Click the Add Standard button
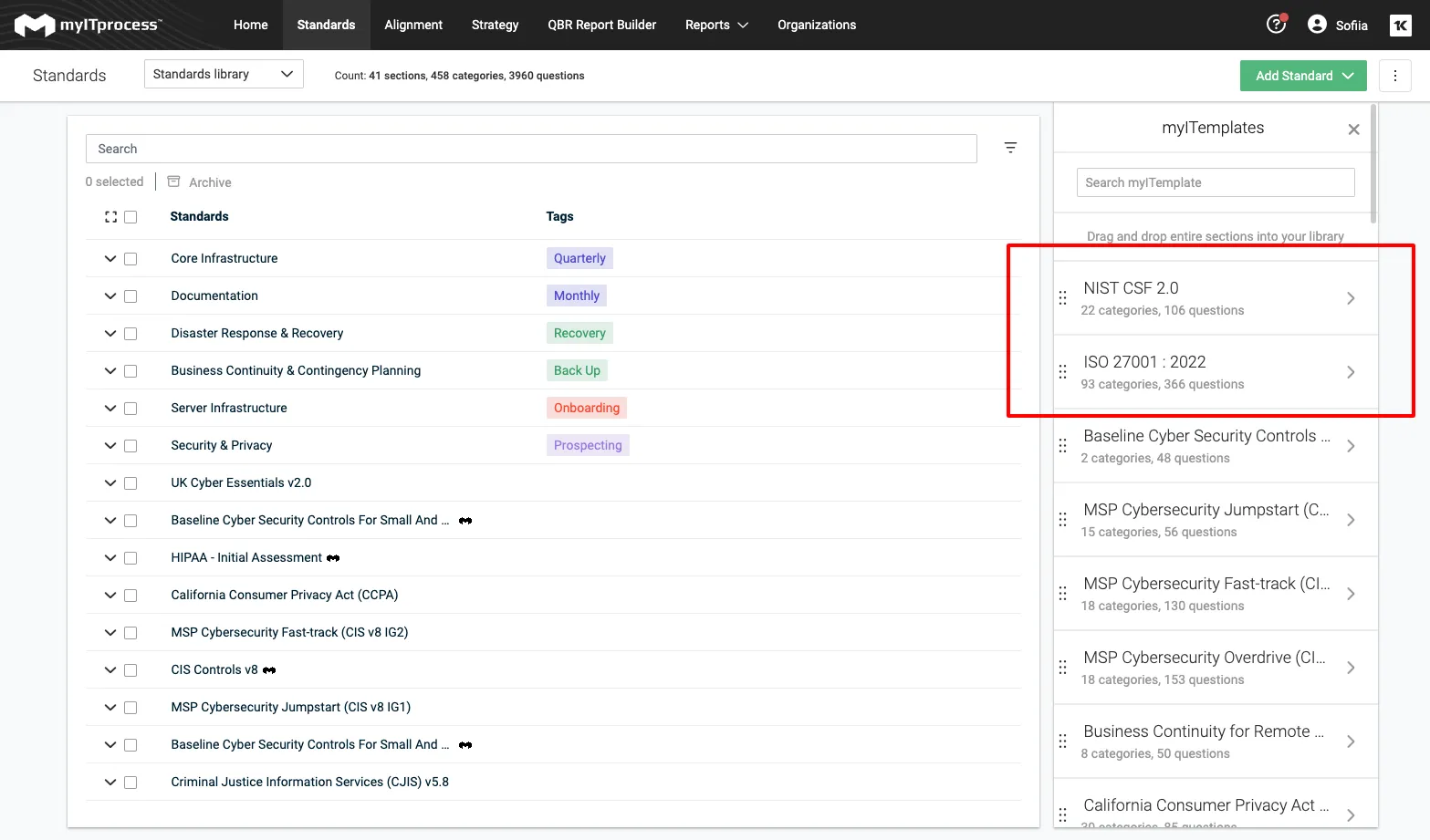 1302,76
